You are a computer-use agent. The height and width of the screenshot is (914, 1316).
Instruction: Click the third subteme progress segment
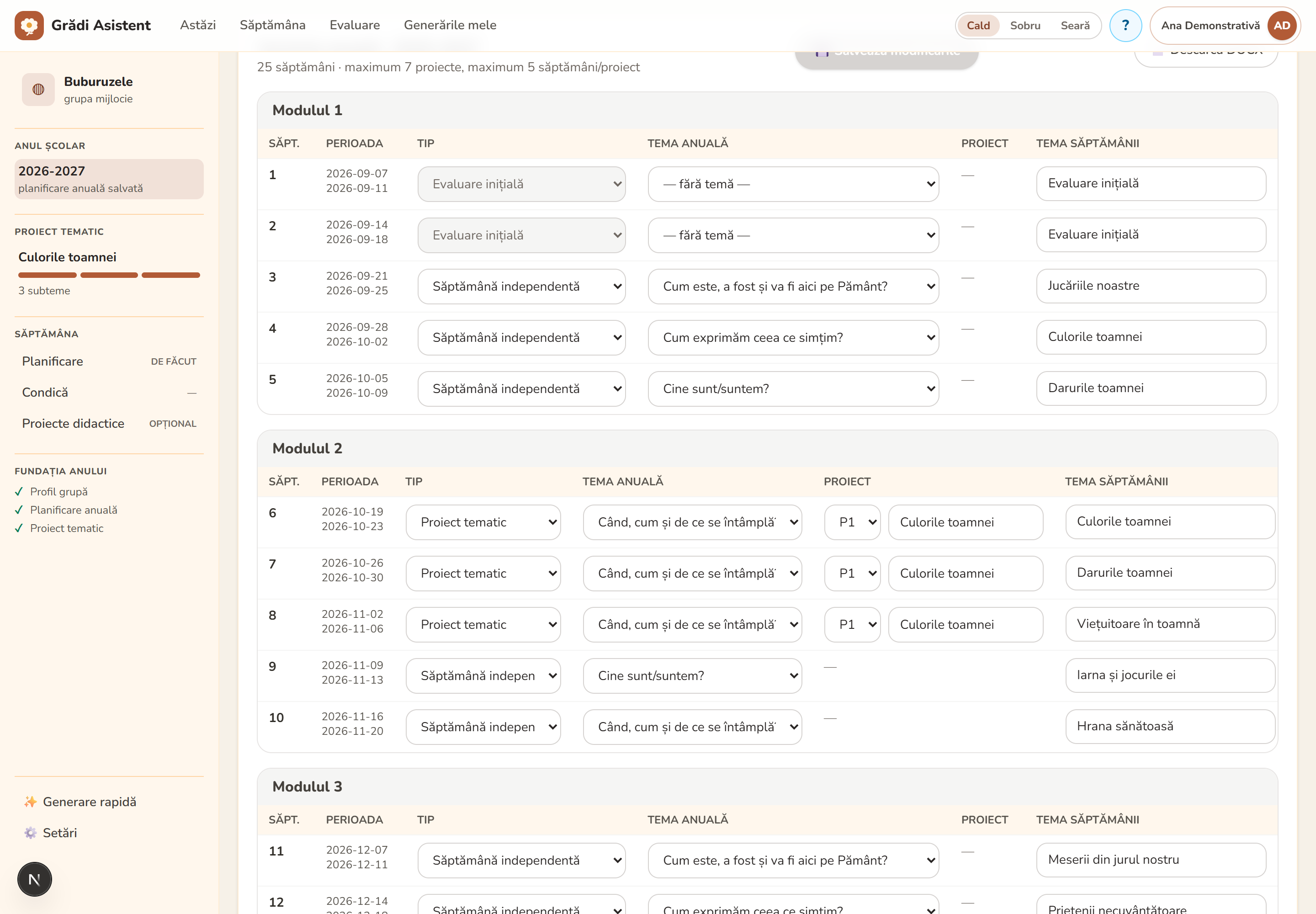(x=170, y=276)
